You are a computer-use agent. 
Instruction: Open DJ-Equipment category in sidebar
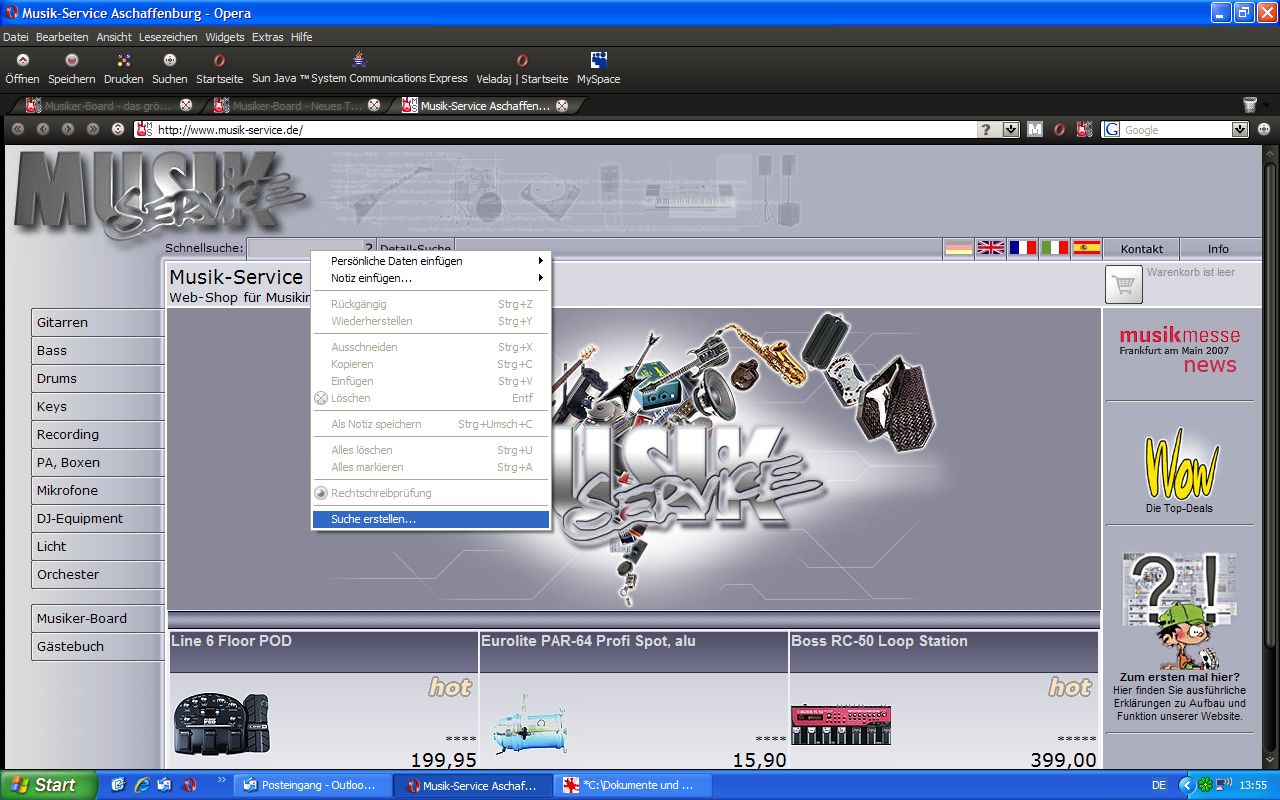tap(97, 518)
